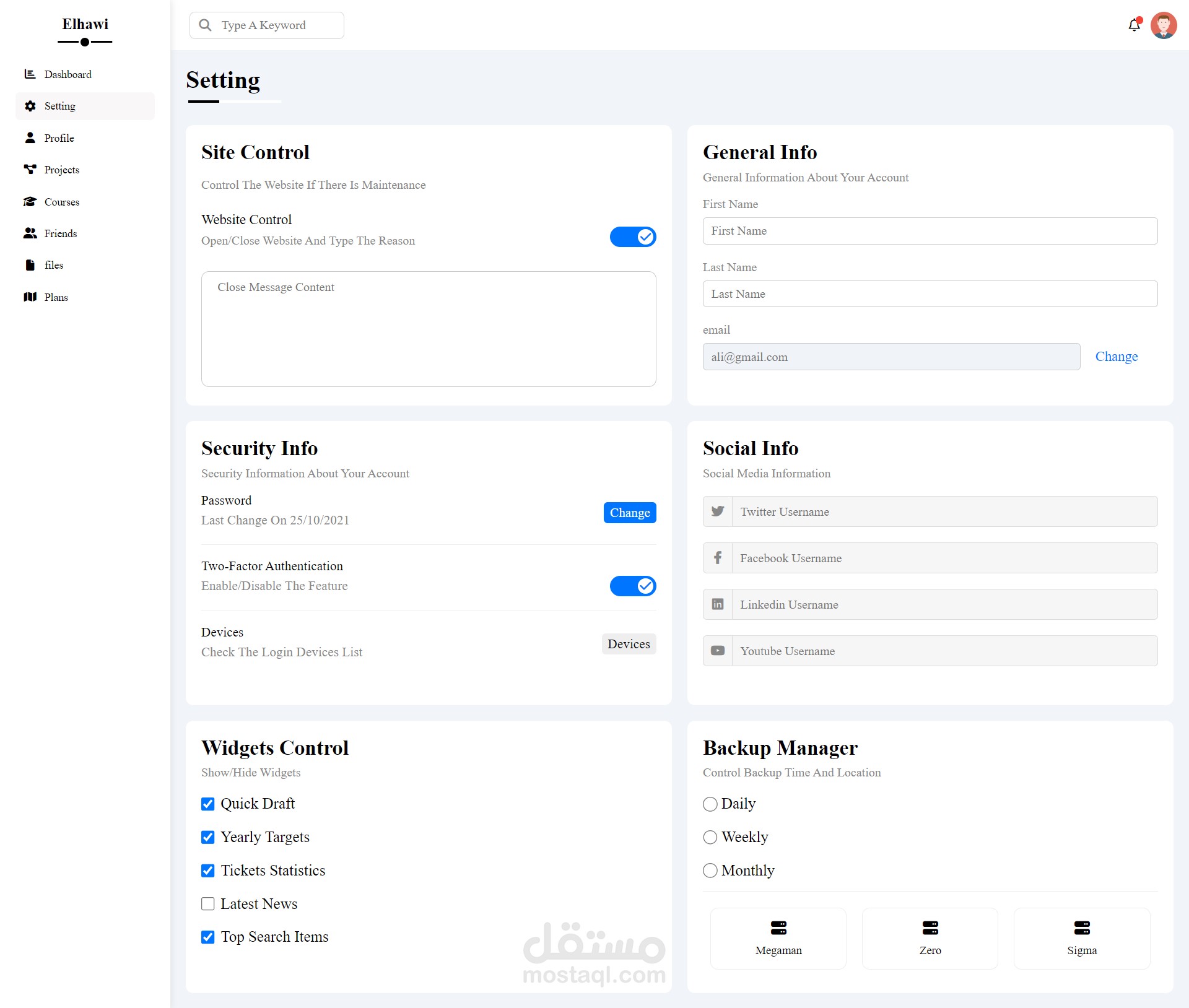
Task: Select the Weekly backup radio button
Action: pos(710,837)
